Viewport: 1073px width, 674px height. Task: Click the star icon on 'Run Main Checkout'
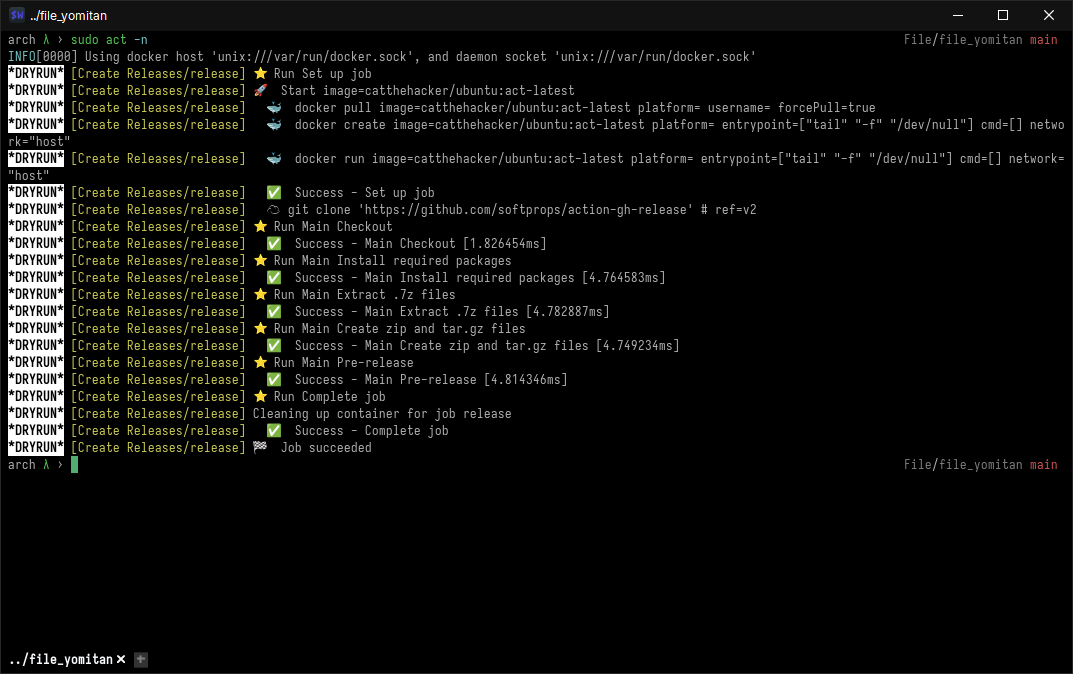tap(260, 226)
